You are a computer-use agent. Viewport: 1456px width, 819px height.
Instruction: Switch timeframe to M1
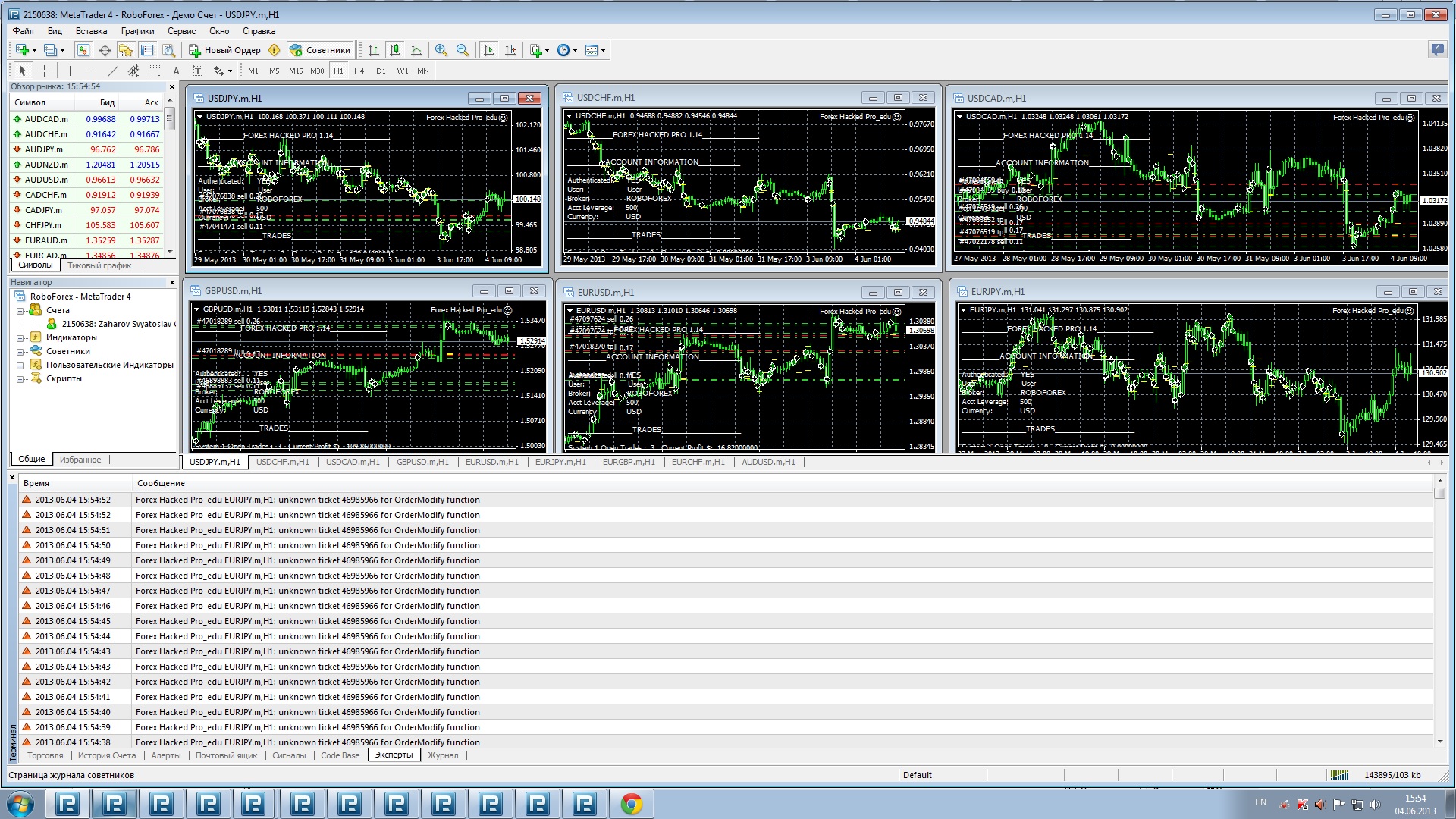(x=253, y=71)
